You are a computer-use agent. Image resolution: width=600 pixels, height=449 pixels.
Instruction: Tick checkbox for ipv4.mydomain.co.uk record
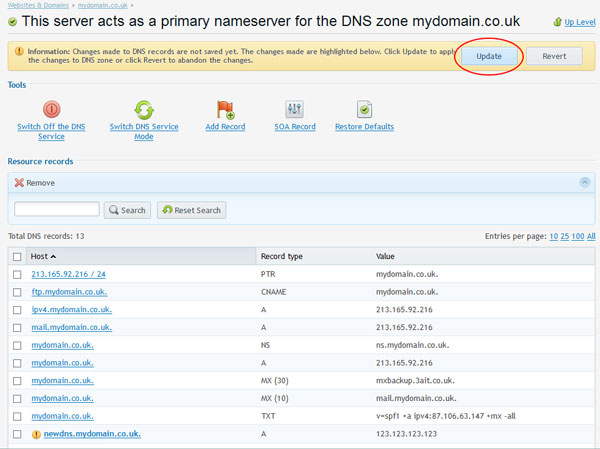(x=17, y=310)
